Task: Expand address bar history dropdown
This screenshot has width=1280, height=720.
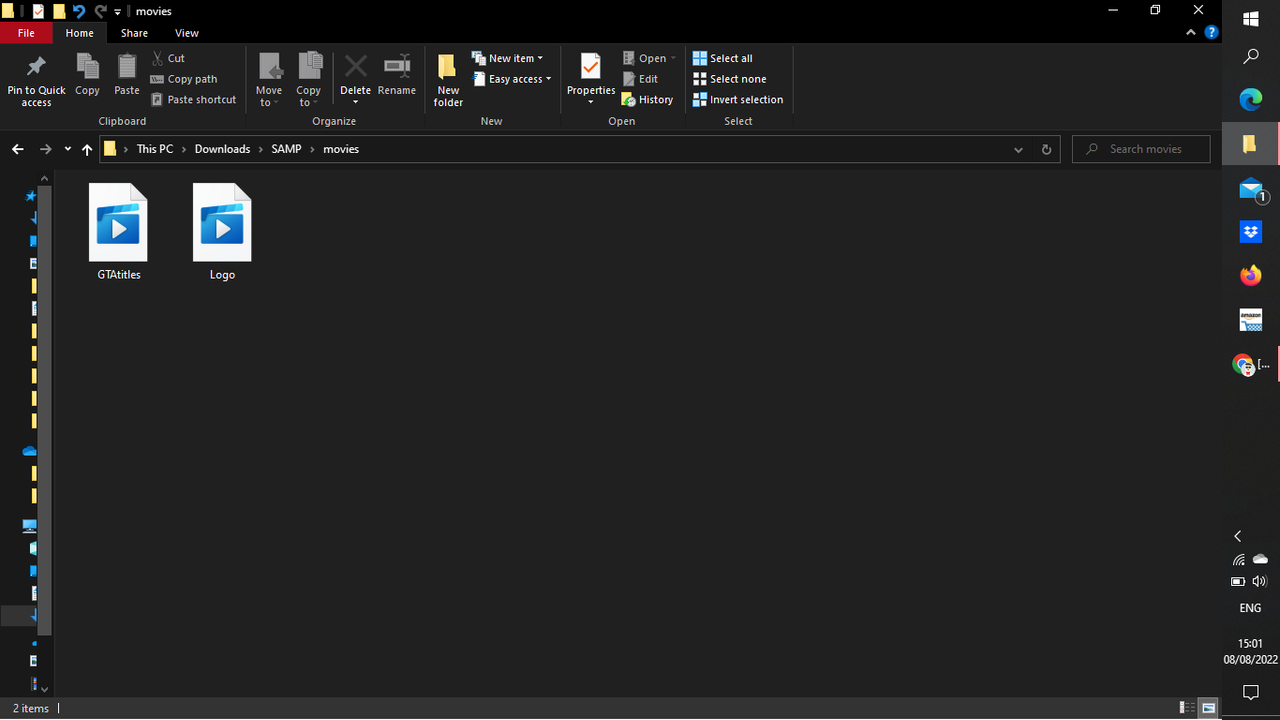Action: [x=1018, y=149]
